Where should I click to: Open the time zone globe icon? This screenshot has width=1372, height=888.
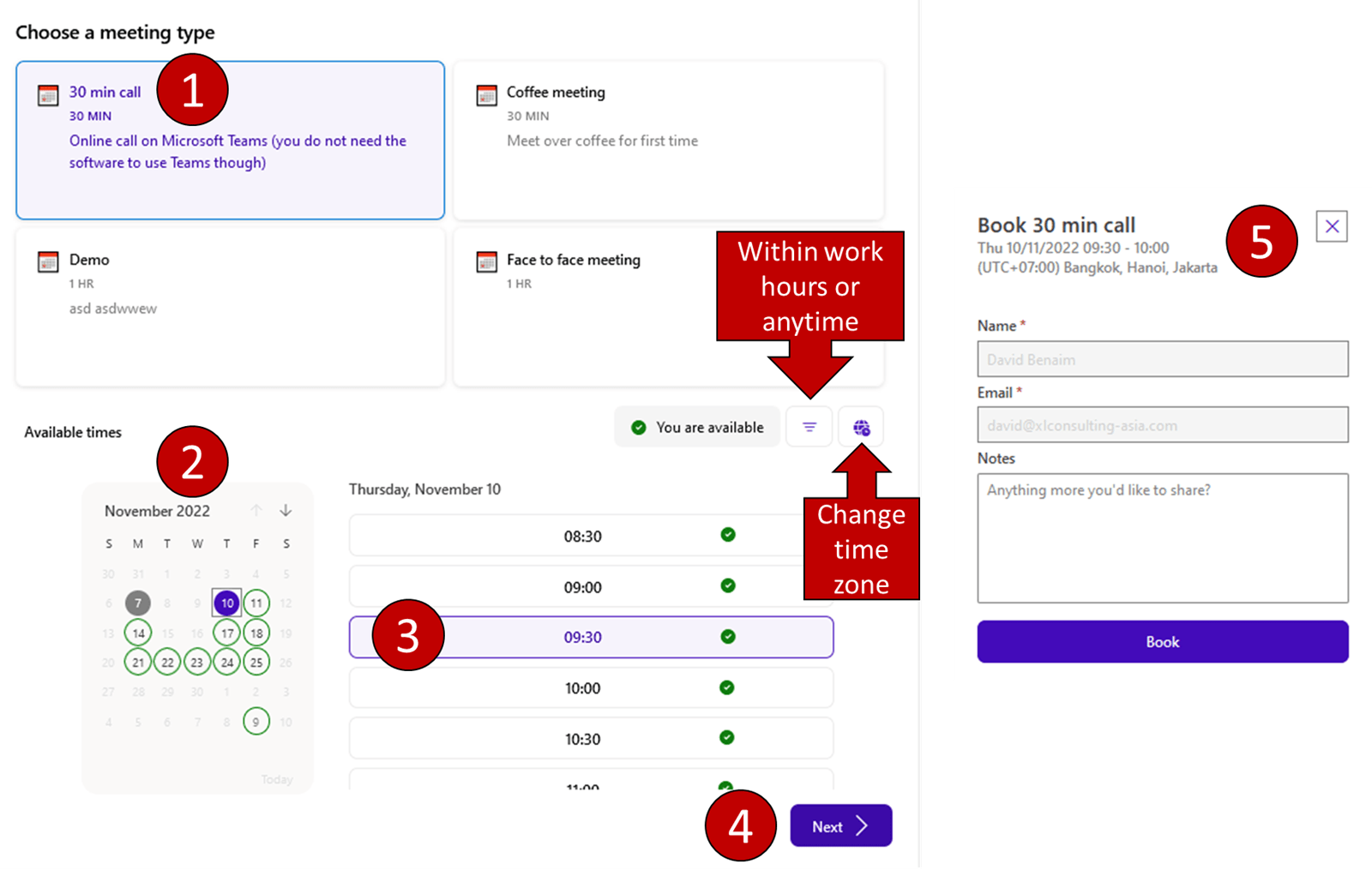pyautogui.click(x=861, y=428)
